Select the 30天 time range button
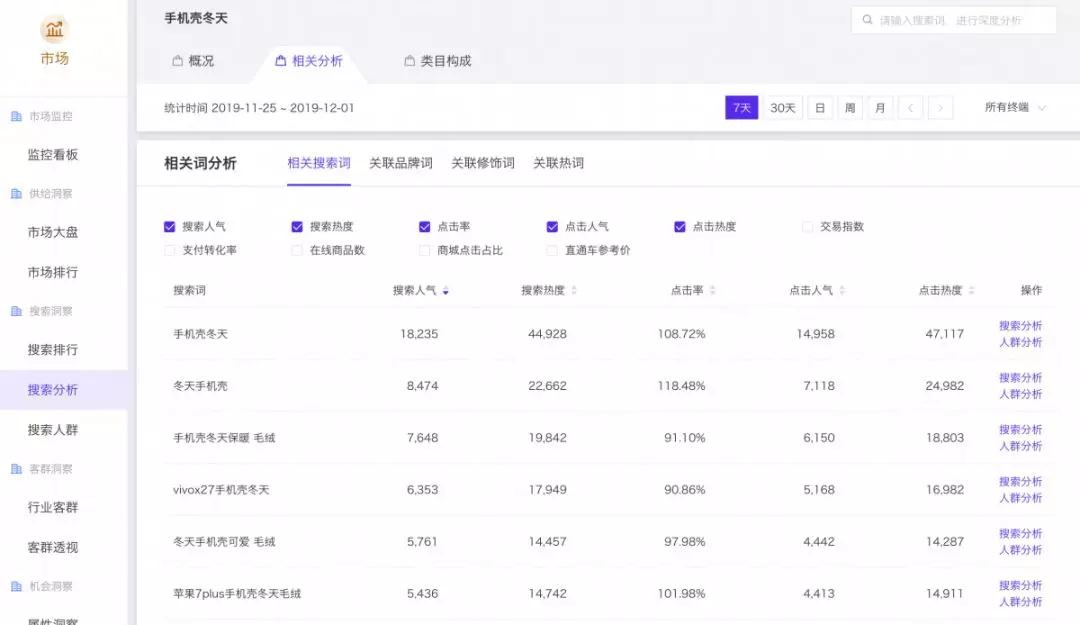 coord(782,107)
